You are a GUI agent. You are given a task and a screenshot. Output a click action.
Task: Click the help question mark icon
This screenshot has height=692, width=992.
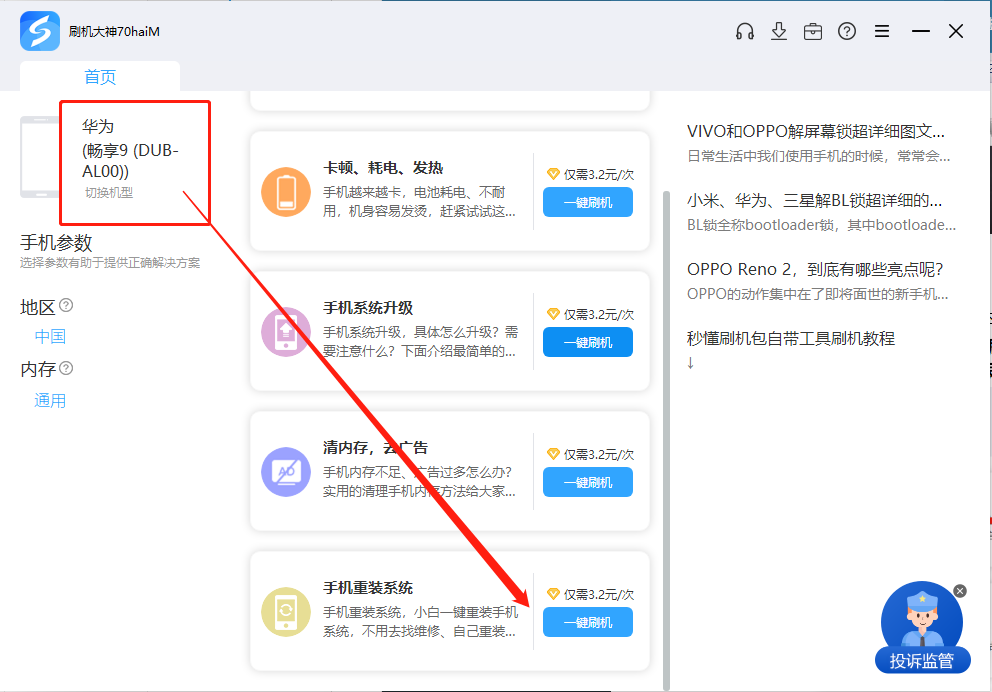tap(846, 31)
